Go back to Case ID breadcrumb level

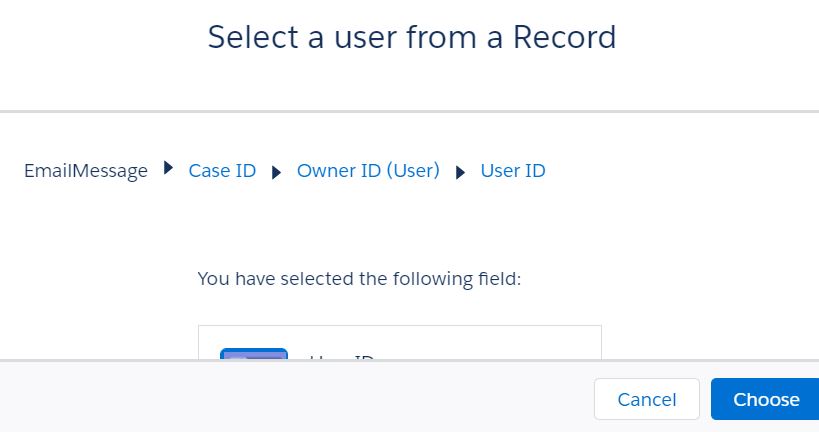pyautogui.click(x=222, y=171)
